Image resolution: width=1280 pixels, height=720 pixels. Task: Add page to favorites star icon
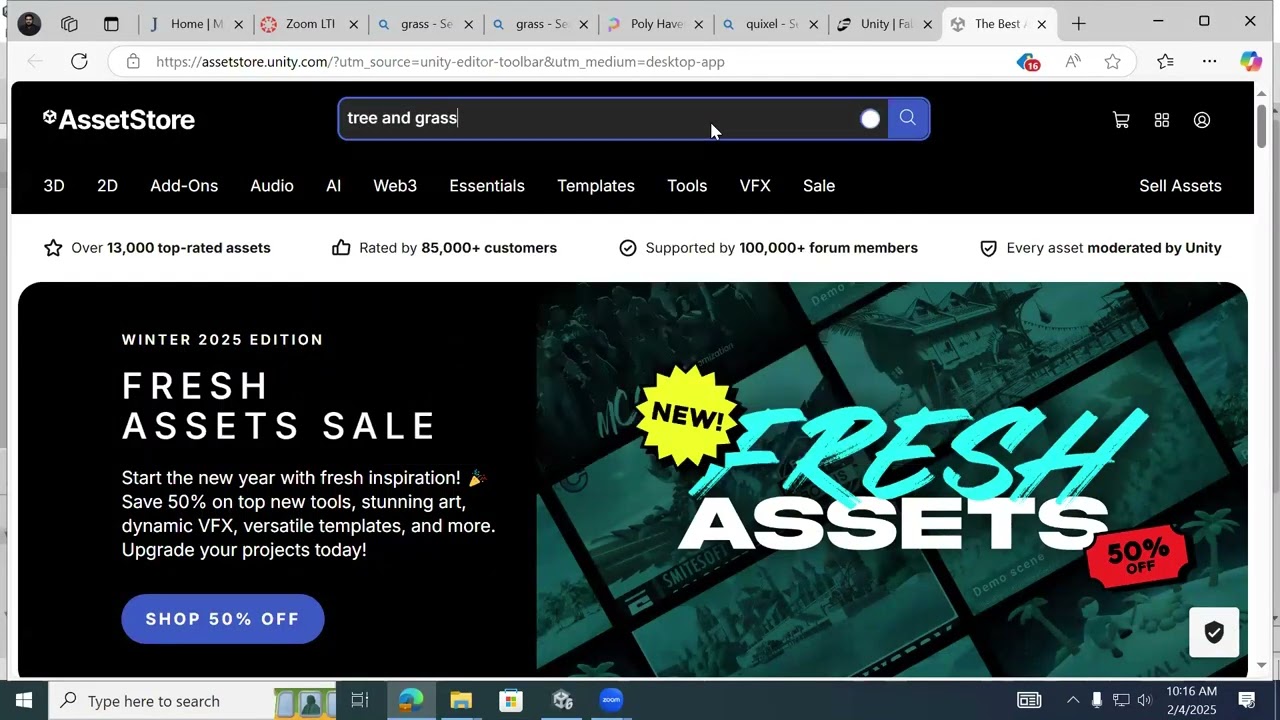[1113, 62]
